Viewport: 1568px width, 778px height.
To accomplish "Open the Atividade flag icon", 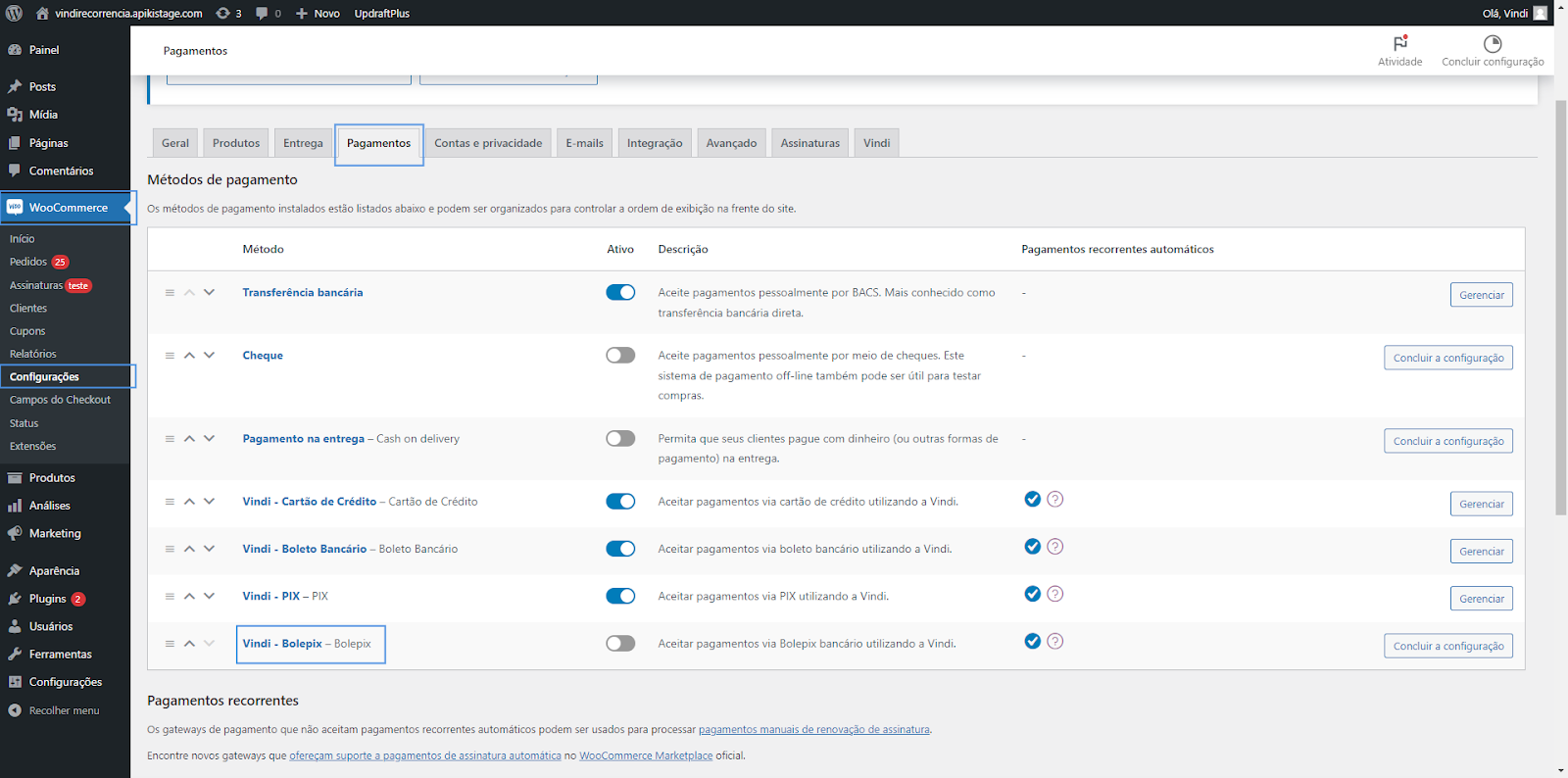I will [x=1399, y=44].
